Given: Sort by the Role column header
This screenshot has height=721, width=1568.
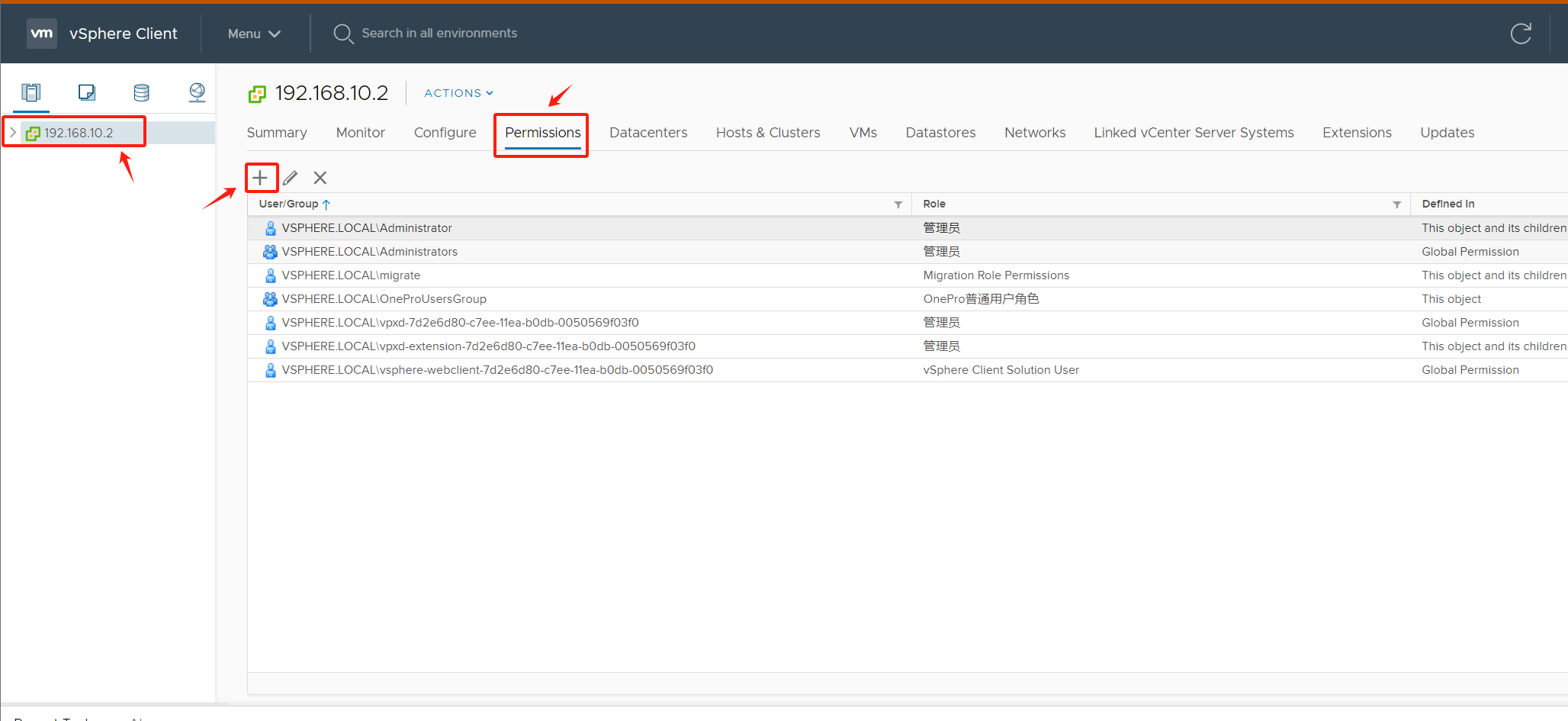Looking at the screenshot, I should (x=934, y=204).
